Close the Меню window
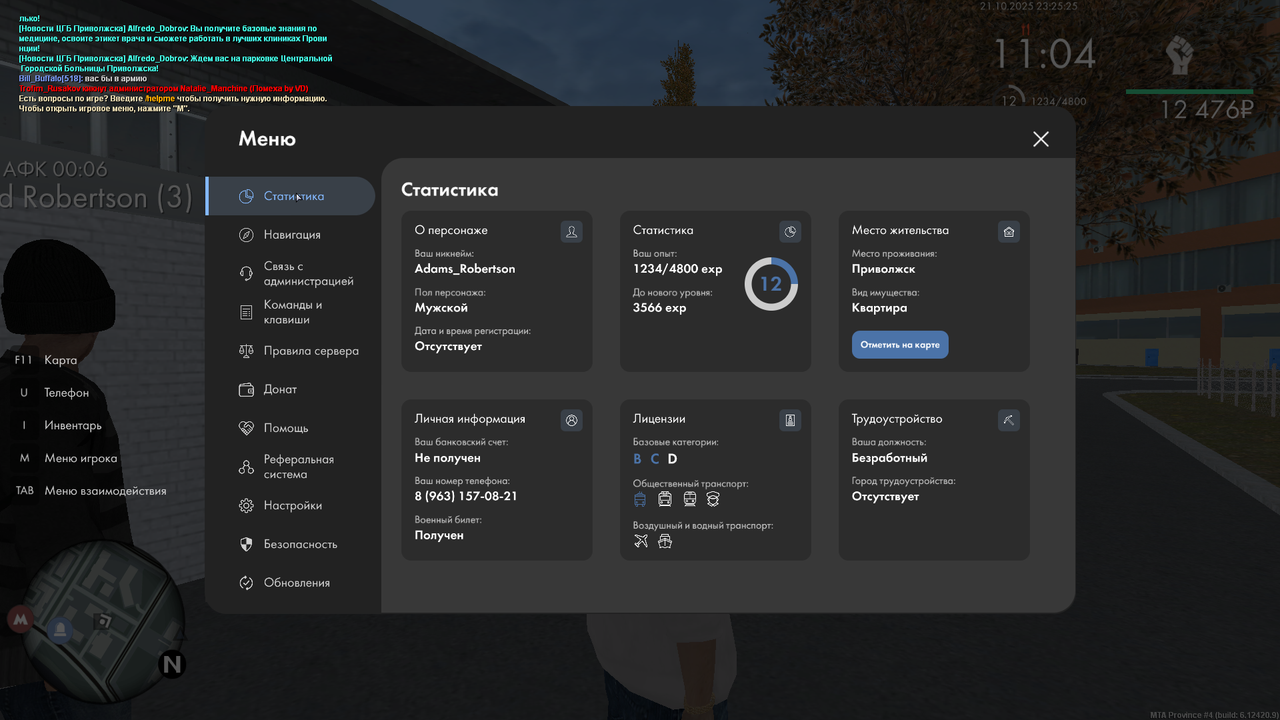Viewport: 1280px width, 720px height. pyautogui.click(x=1041, y=139)
